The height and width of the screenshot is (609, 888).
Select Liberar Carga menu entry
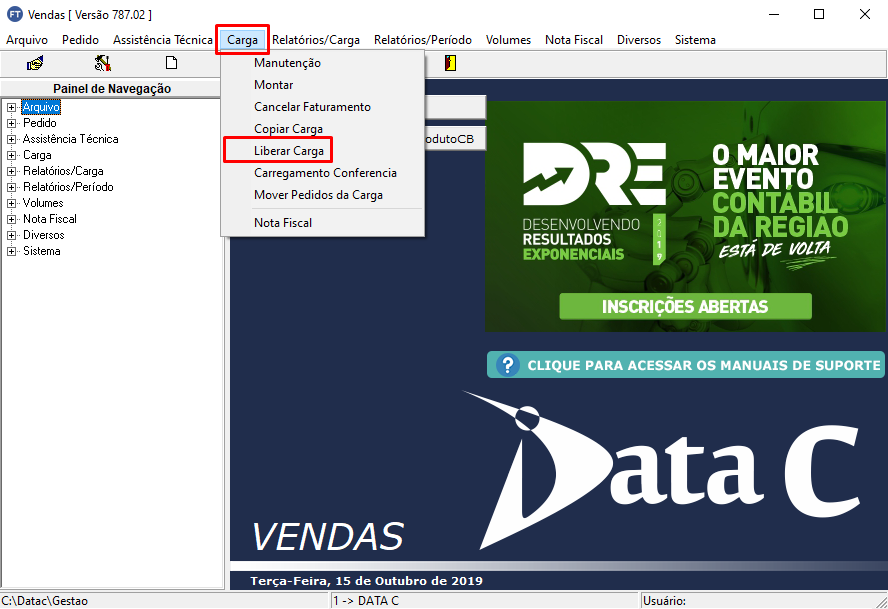point(322,151)
